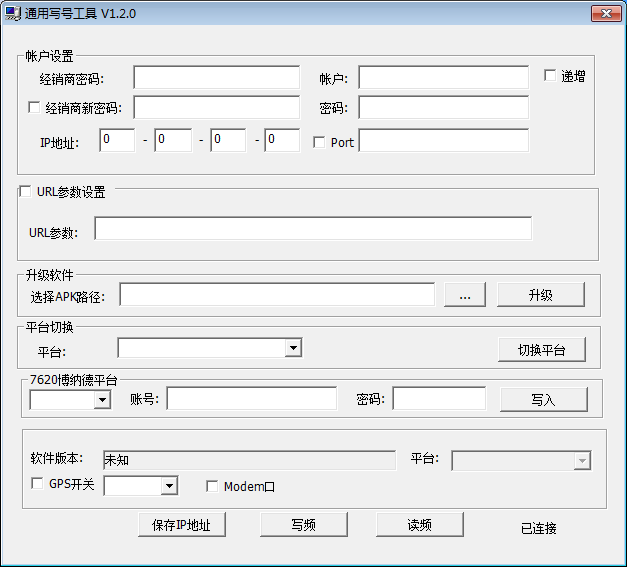Check the GPS开关 checkbox
627x567 pixels.
tap(37, 483)
